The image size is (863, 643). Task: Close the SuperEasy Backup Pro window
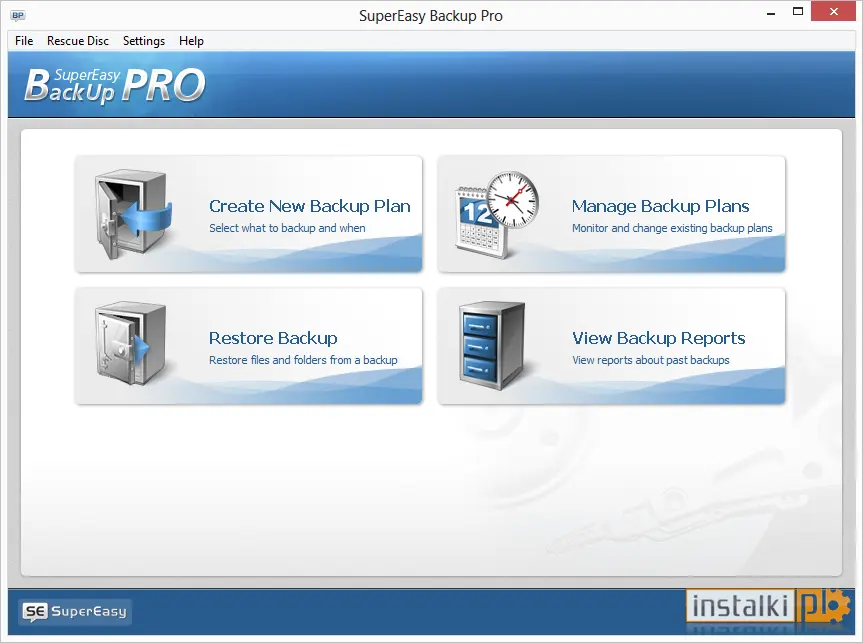click(x=833, y=12)
